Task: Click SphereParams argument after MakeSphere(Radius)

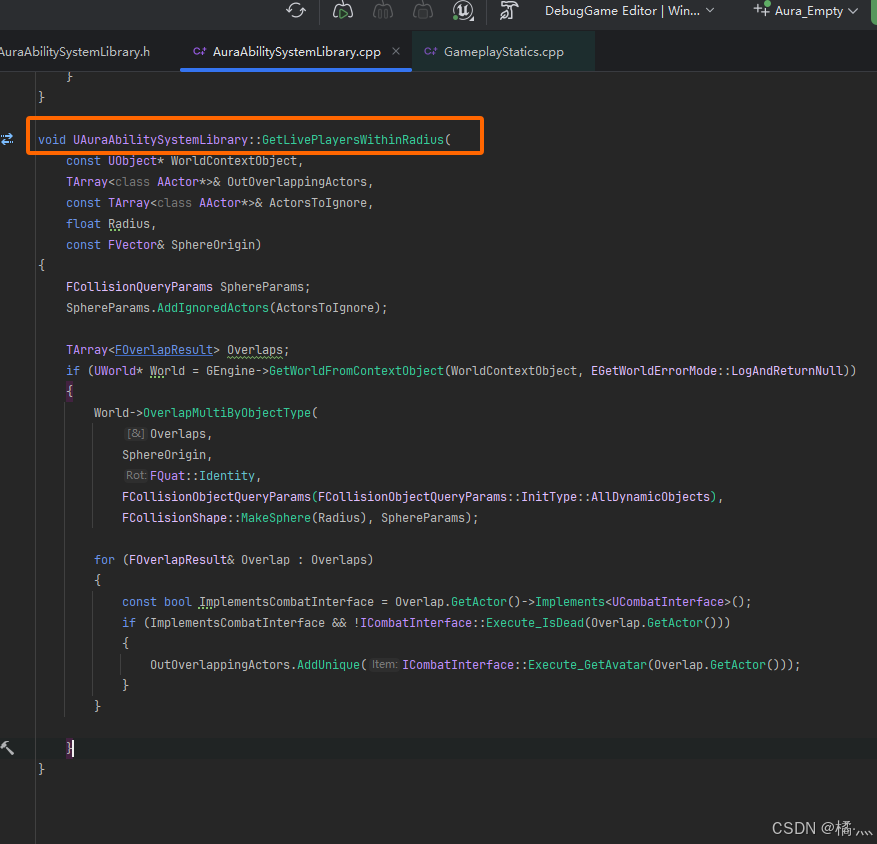Action: point(423,518)
